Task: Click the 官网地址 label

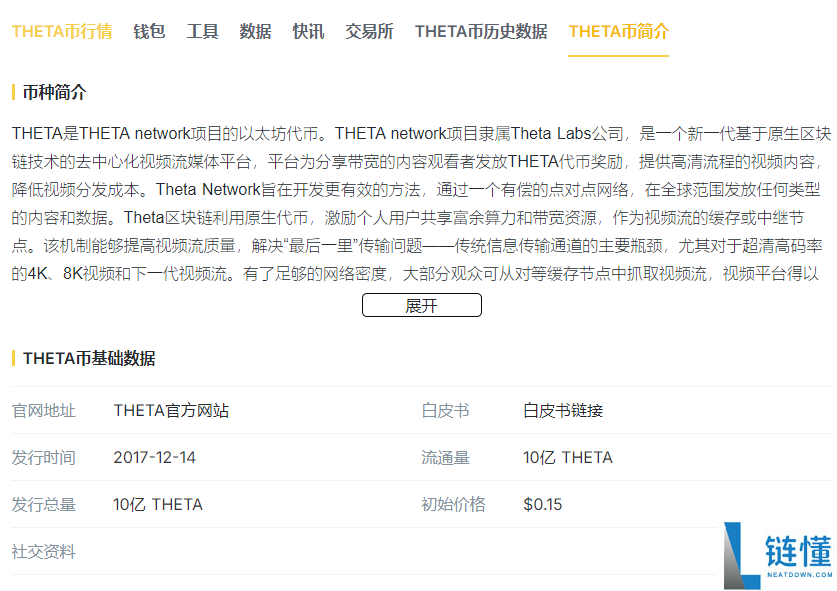Action: [44, 411]
